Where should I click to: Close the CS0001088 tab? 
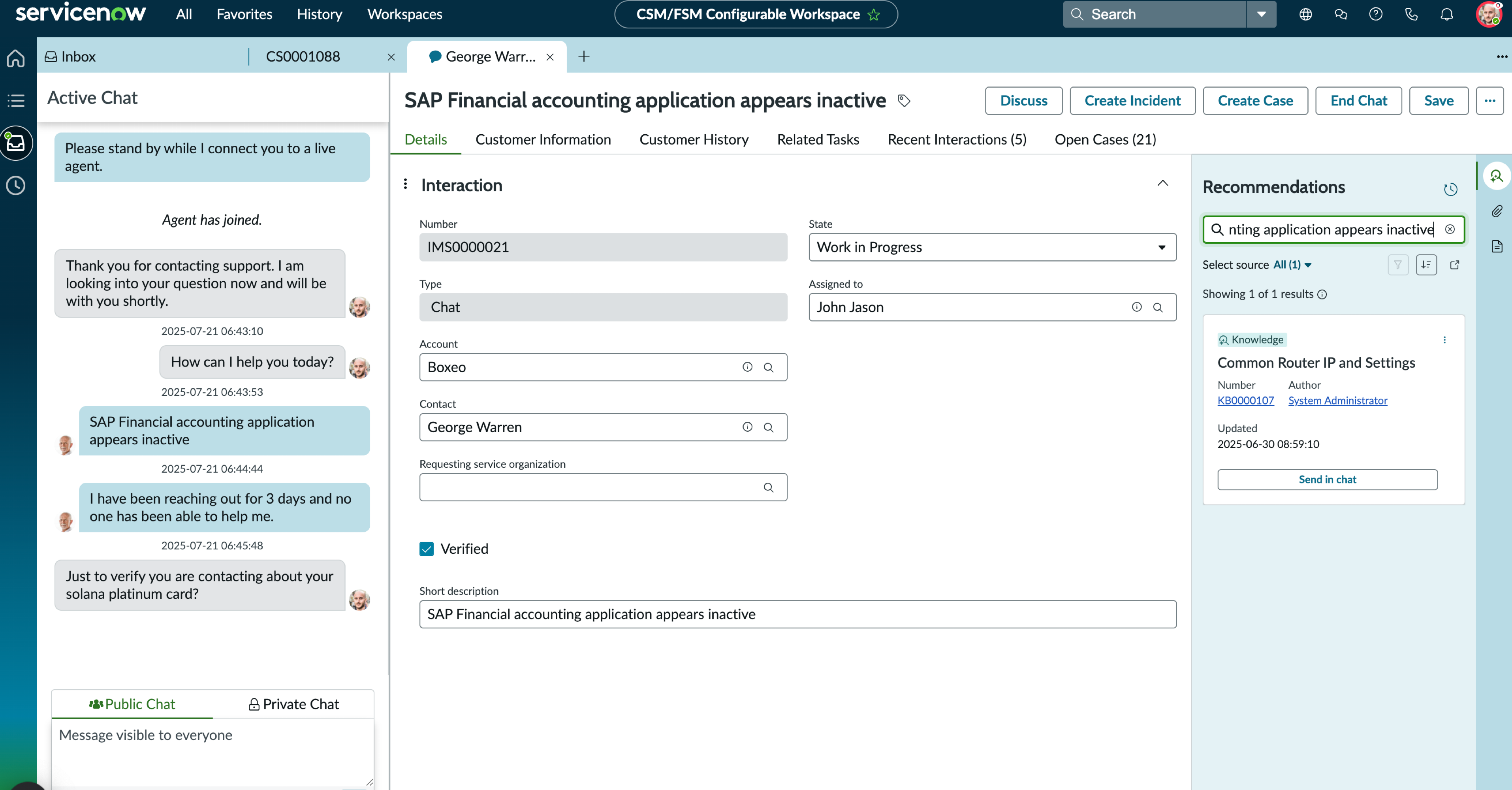[x=391, y=57]
